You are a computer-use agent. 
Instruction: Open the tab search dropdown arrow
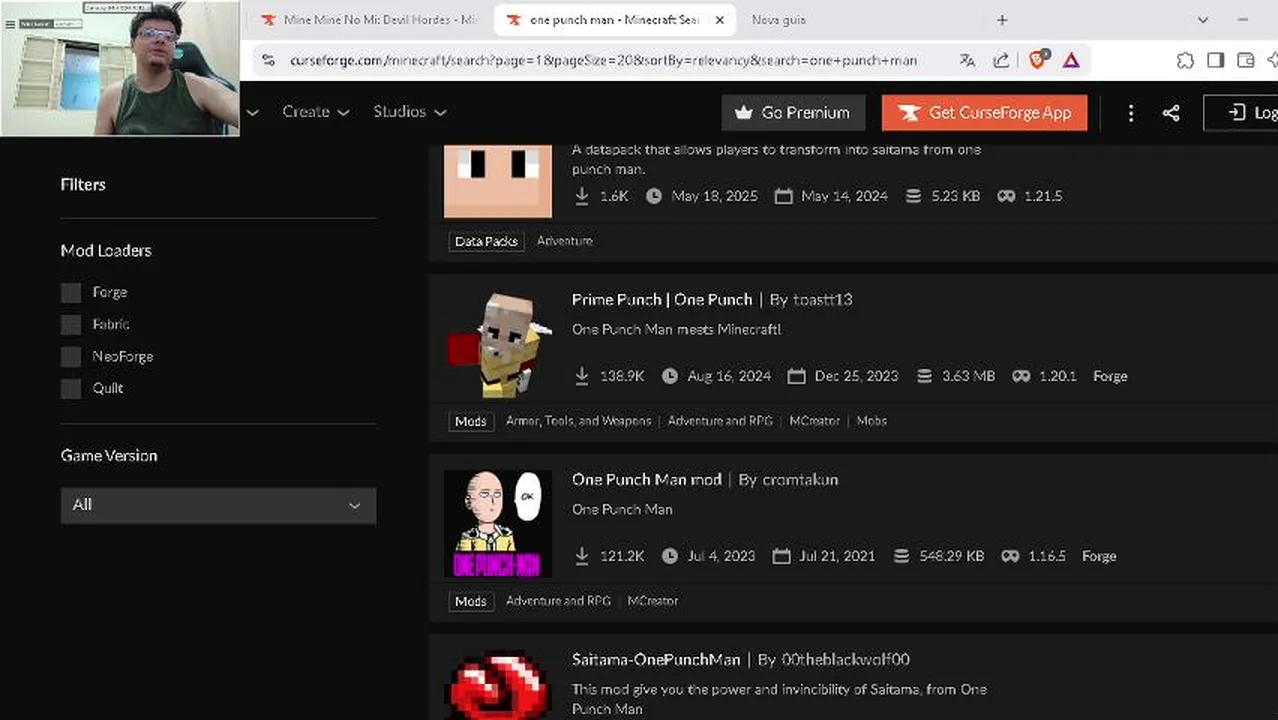tap(1203, 20)
